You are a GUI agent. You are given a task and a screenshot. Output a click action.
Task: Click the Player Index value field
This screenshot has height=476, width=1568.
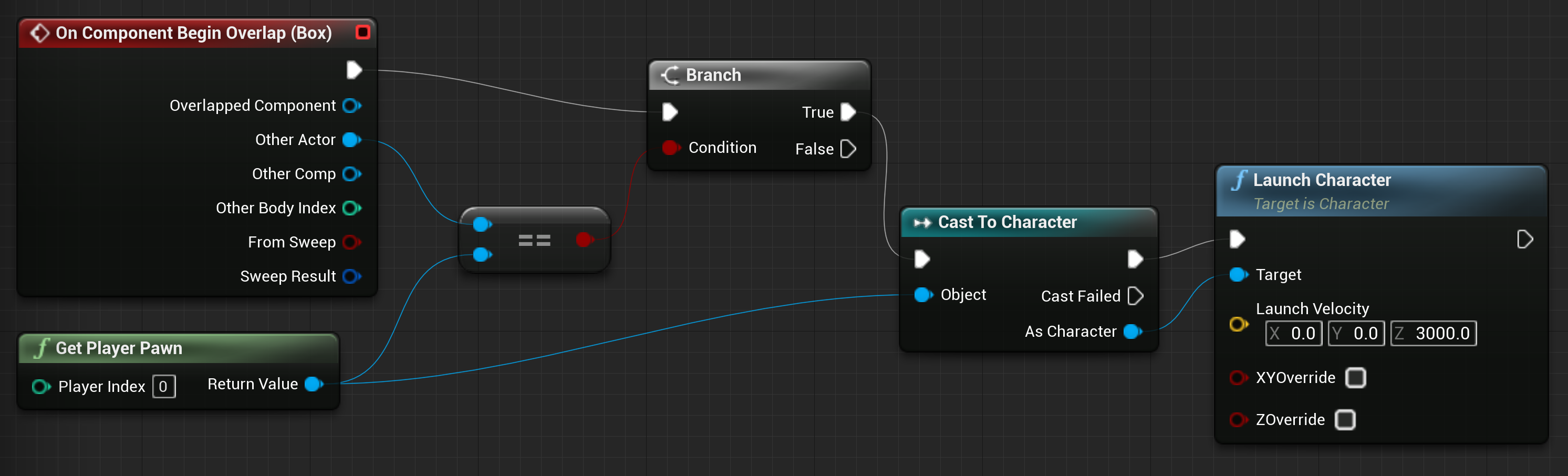(x=164, y=386)
